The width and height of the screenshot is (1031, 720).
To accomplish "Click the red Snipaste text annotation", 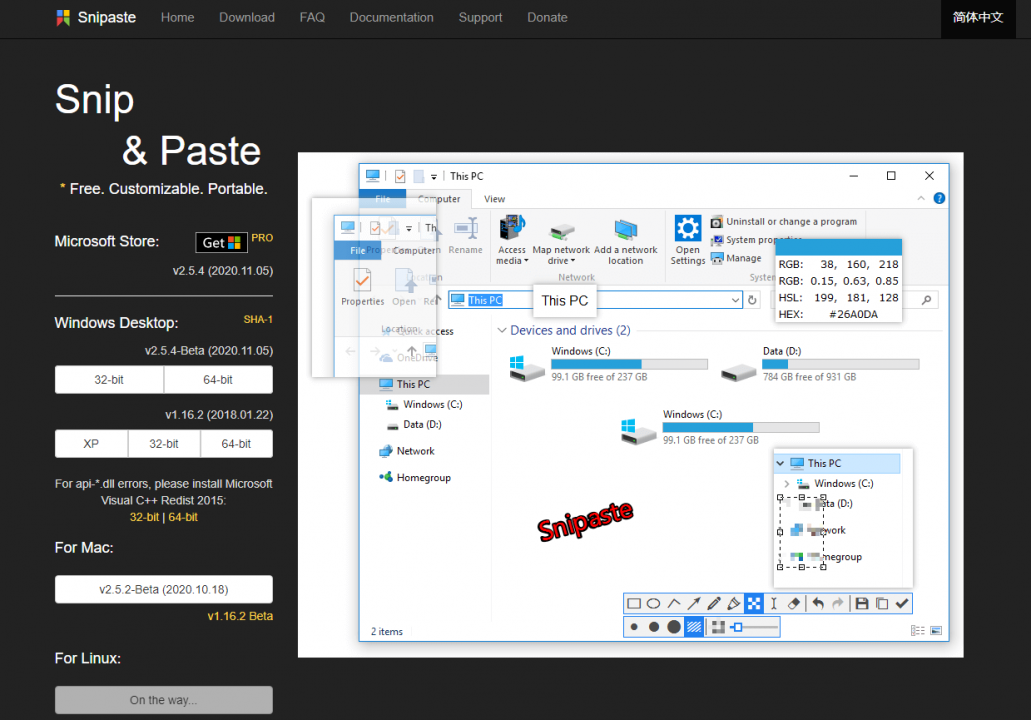I will 585,521.
